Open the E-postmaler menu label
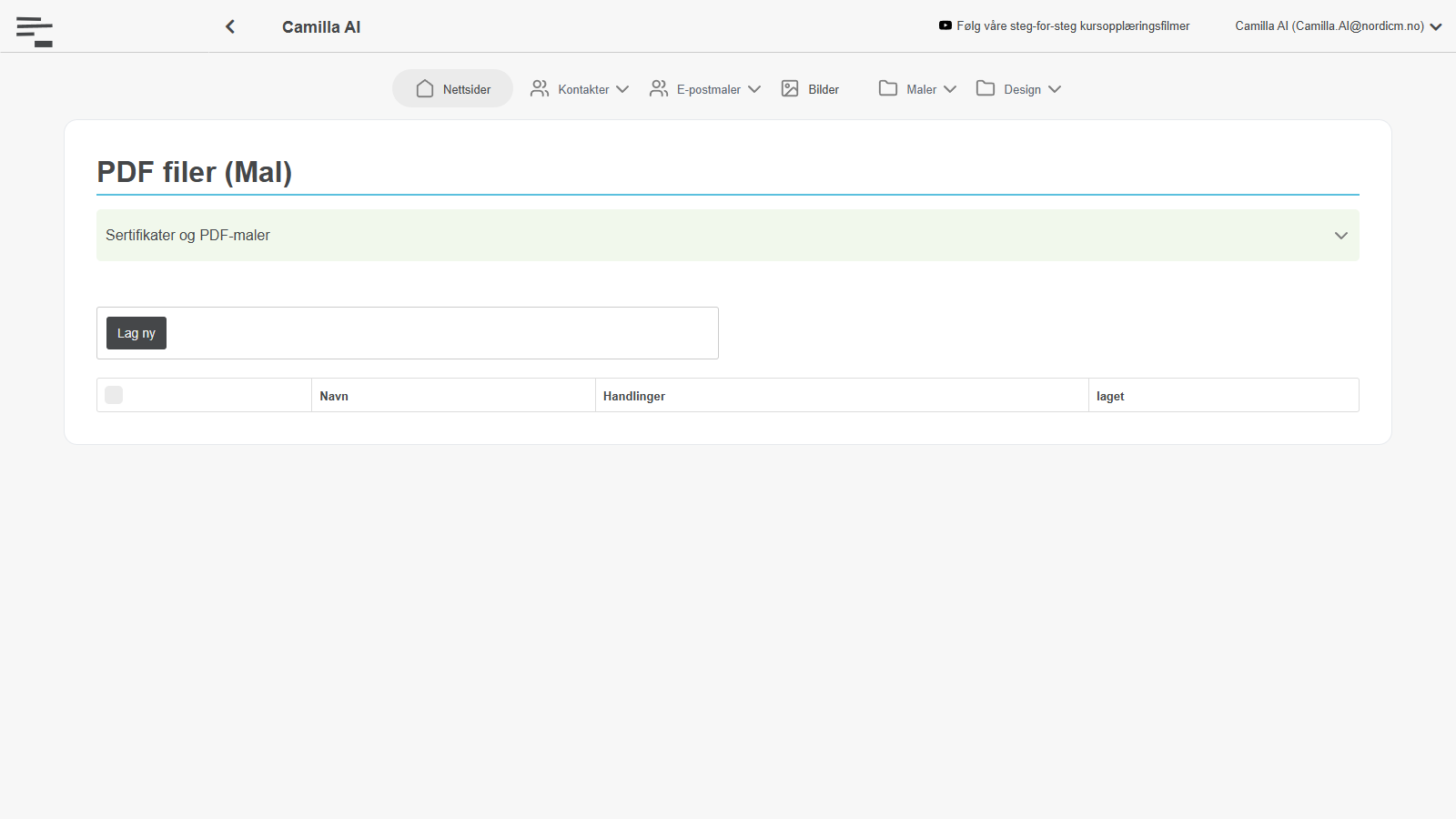1456x819 pixels. tap(708, 89)
